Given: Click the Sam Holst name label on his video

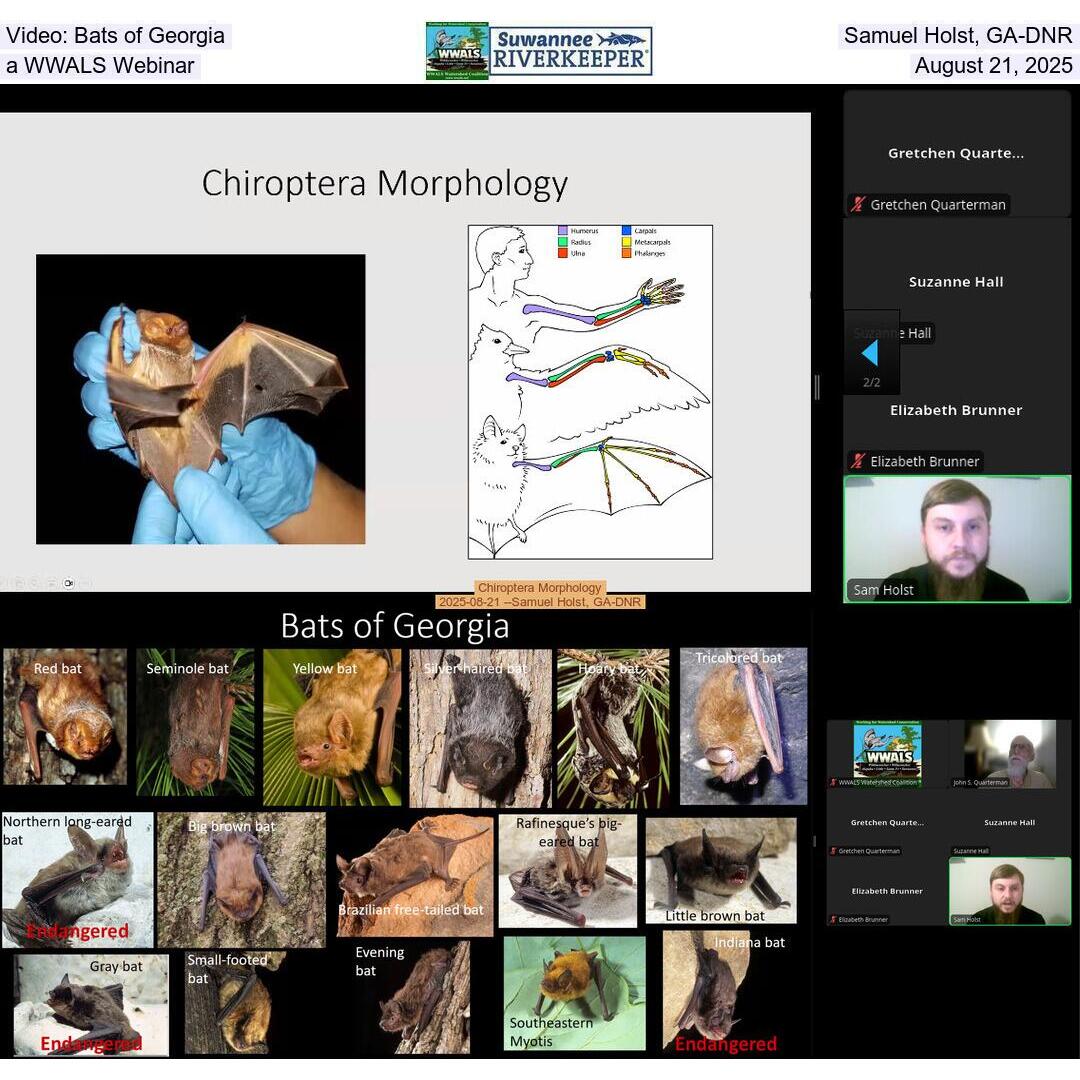Looking at the screenshot, I should click(x=884, y=590).
